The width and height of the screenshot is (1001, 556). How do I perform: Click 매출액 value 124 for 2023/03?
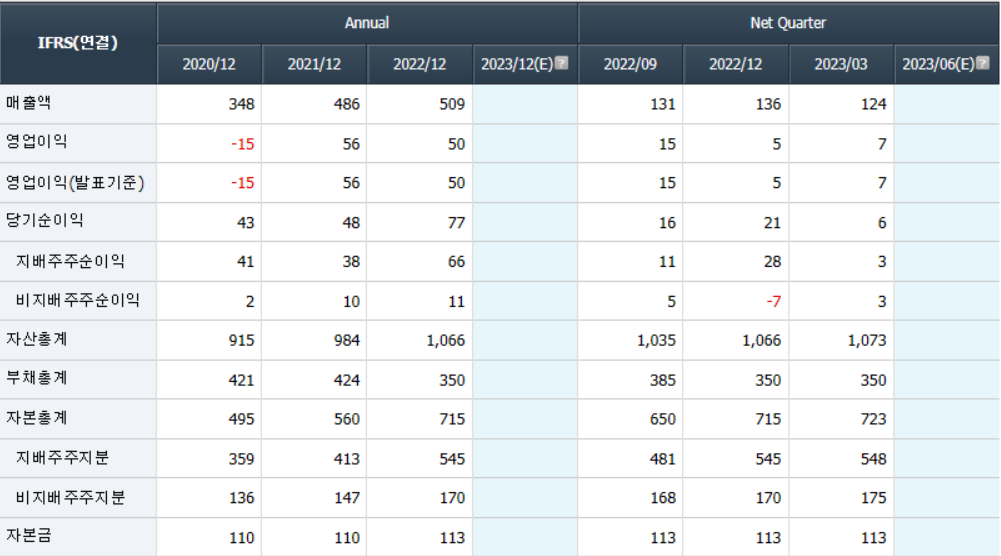click(x=873, y=104)
